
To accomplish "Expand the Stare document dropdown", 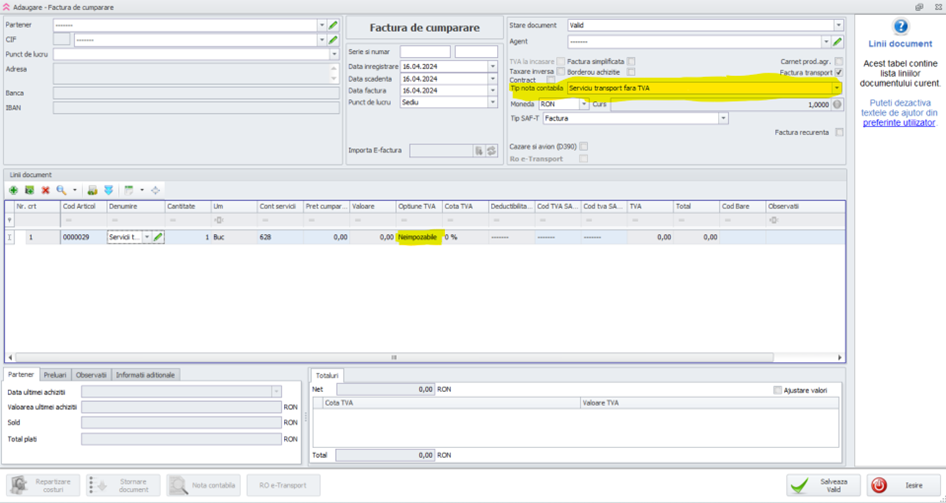I will 838,25.
